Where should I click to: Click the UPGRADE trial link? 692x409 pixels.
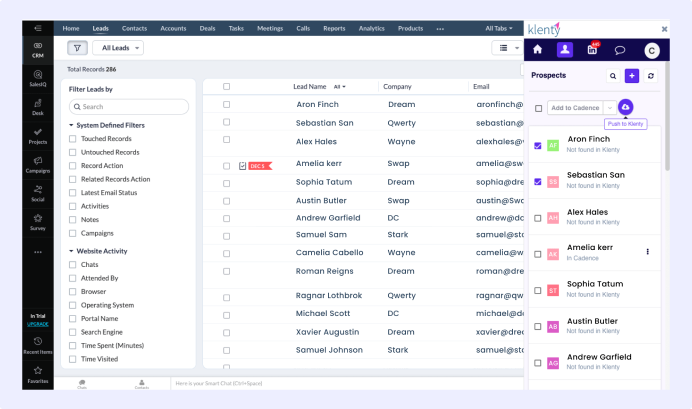click(x=37, y=324)
